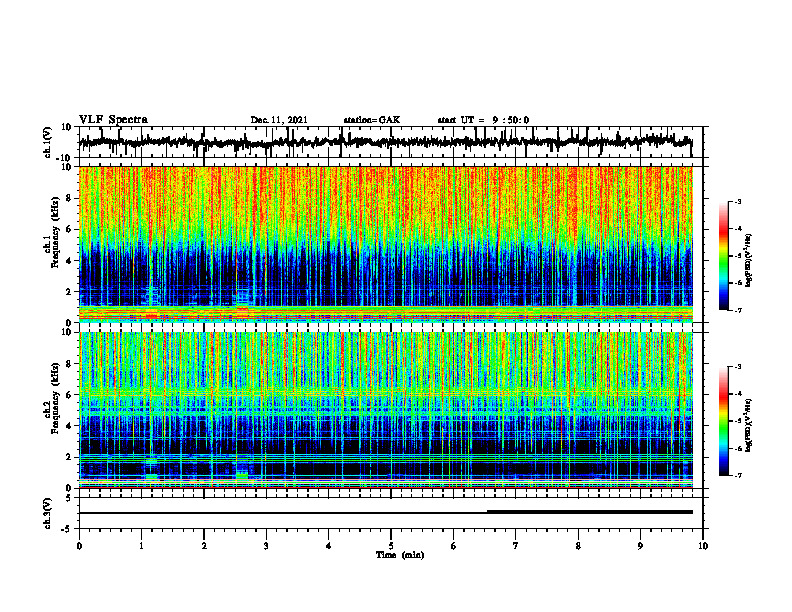Click the "4" kHz tick of ch.1 spectrogram

coord(71,261)
